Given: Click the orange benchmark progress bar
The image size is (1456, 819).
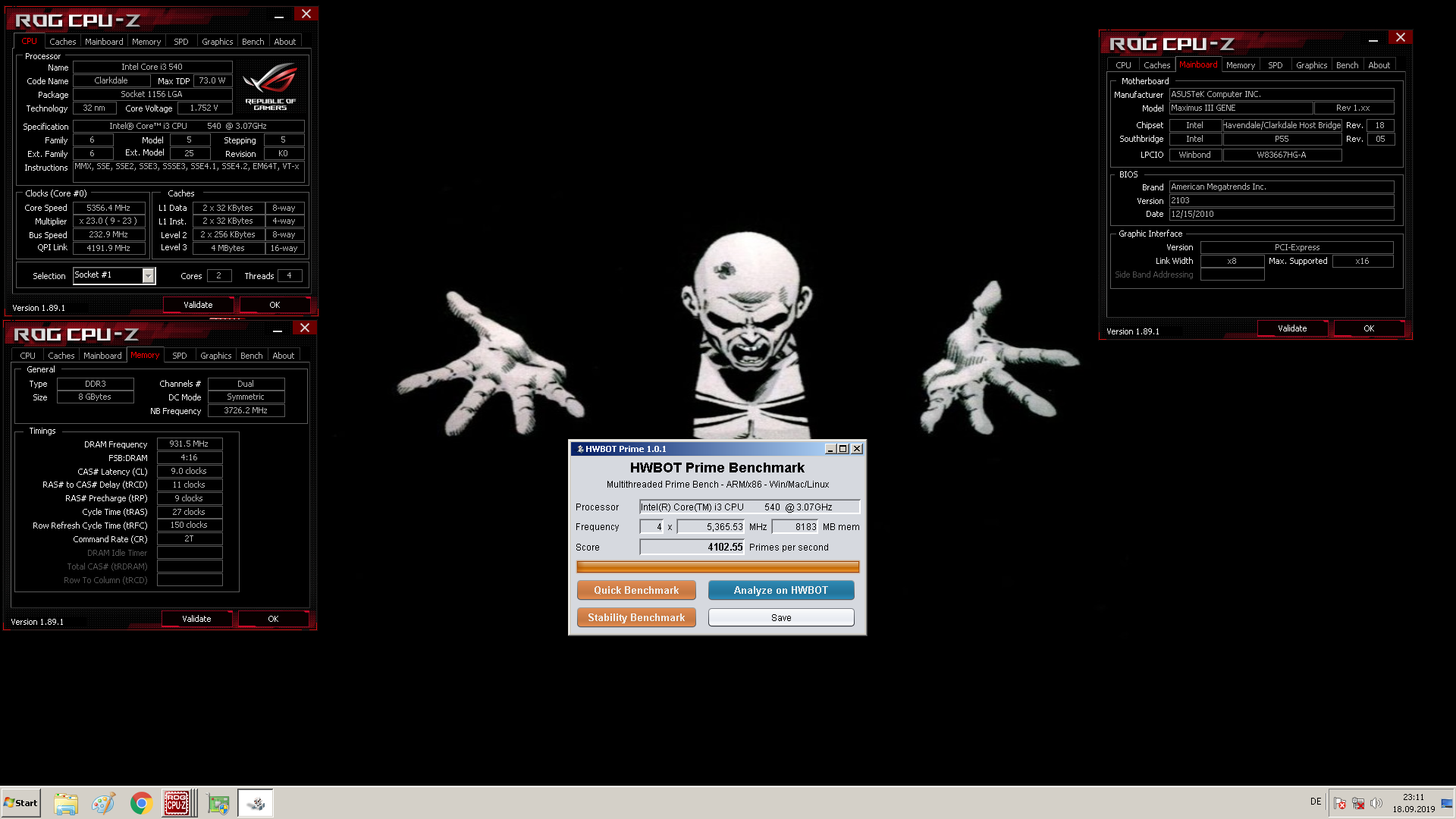Looking at the screenshot, I should (x=717, y=566).
